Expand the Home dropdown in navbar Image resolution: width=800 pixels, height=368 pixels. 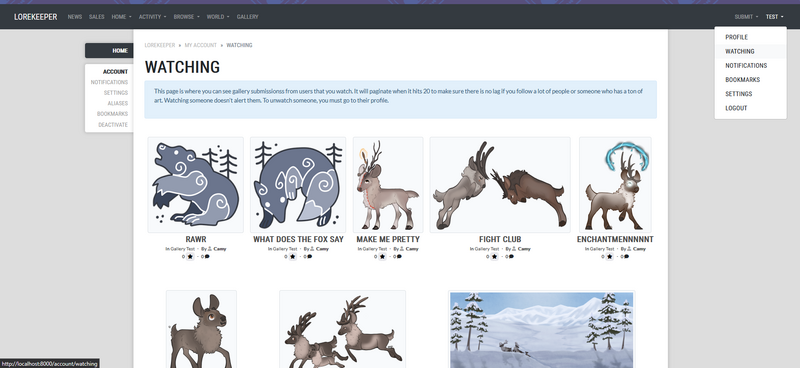[121, 17]
